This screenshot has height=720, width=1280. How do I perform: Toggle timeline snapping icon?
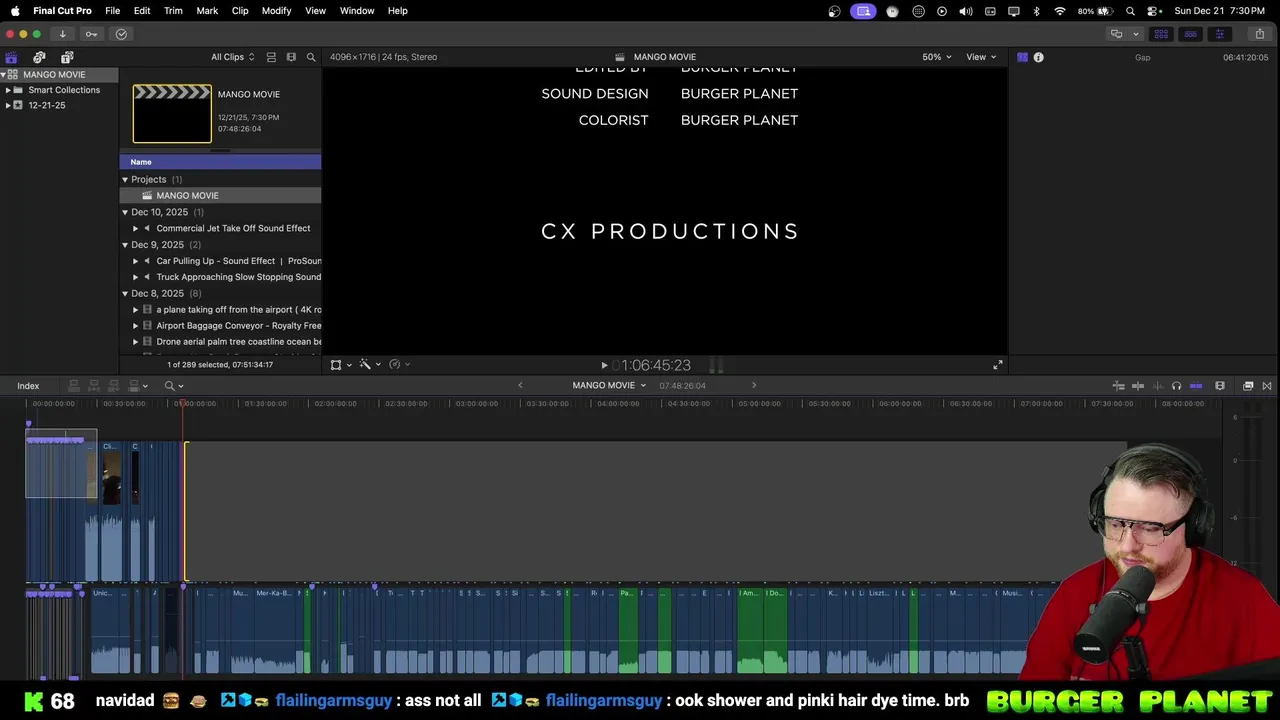coord(1196,386)
